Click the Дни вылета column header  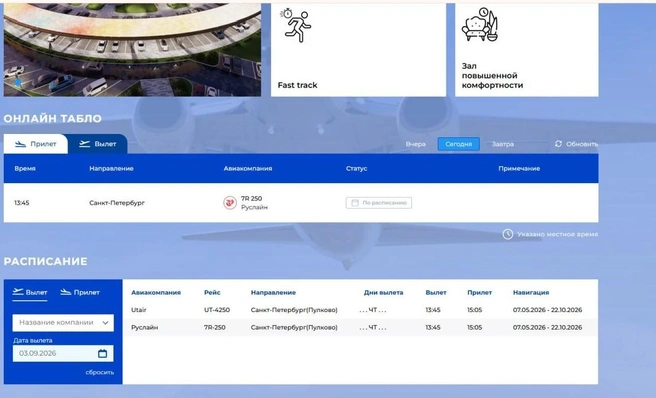point(383,293)
